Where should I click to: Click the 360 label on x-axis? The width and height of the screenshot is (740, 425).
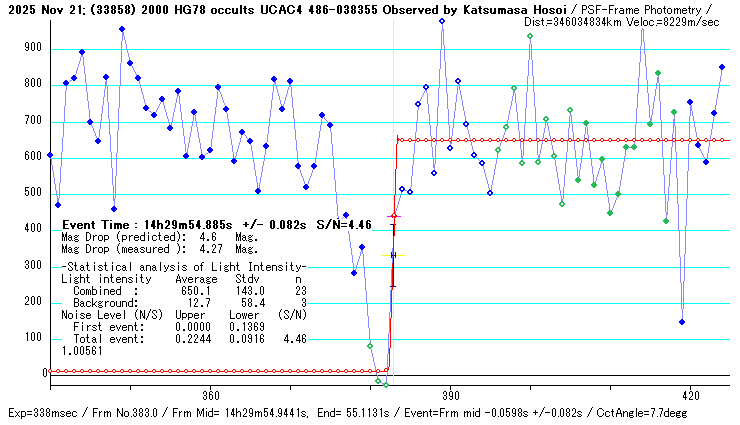pyautogui.click(x=211, y=395)
